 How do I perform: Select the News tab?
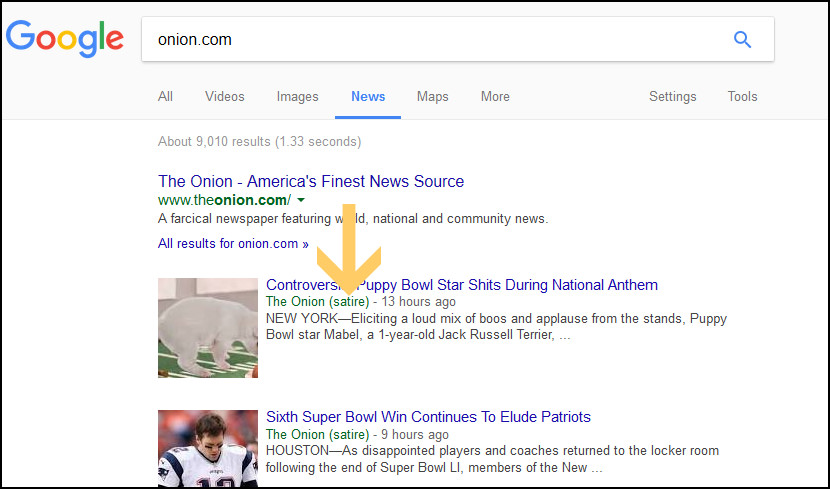point(368,96)
